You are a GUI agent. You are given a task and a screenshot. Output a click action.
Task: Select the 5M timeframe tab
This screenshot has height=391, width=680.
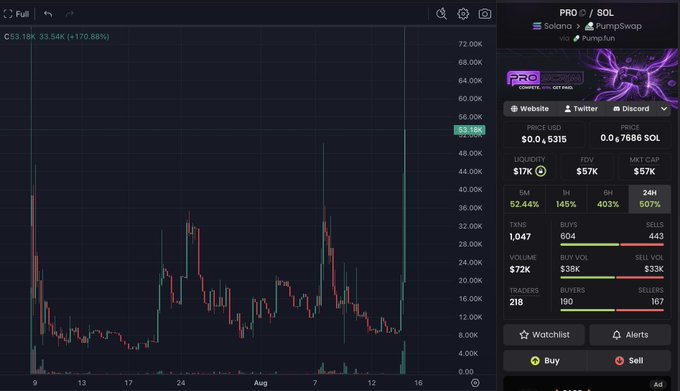[x=524, y=199]
